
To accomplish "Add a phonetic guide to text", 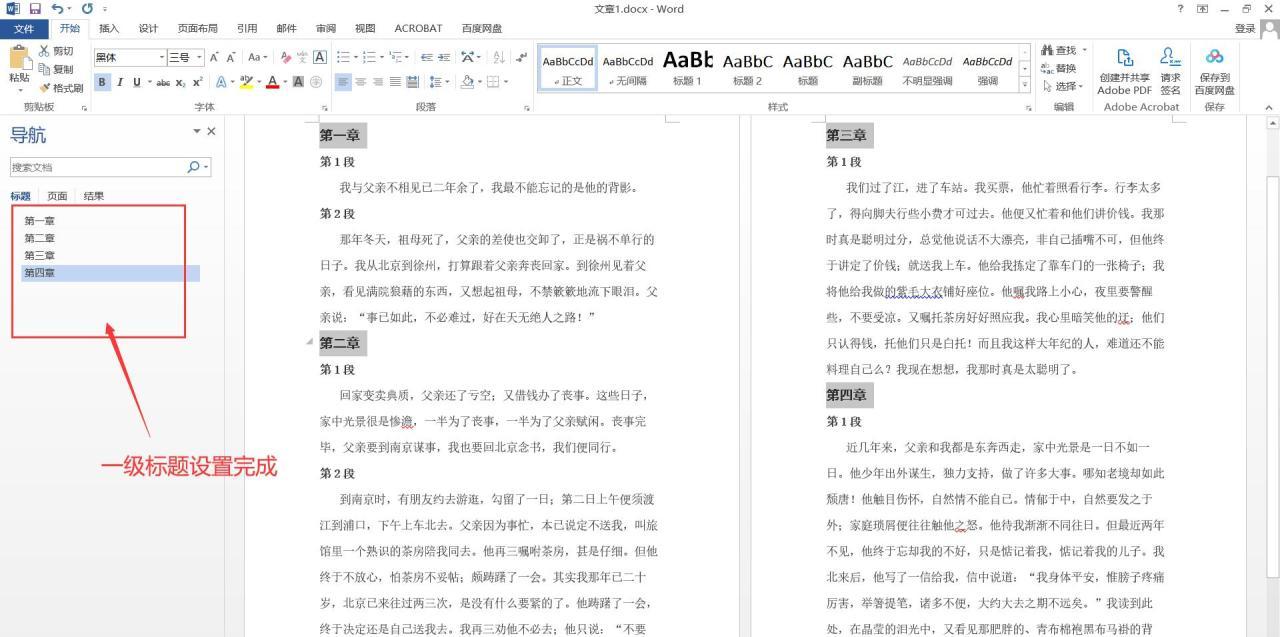I will click(303, 58).
